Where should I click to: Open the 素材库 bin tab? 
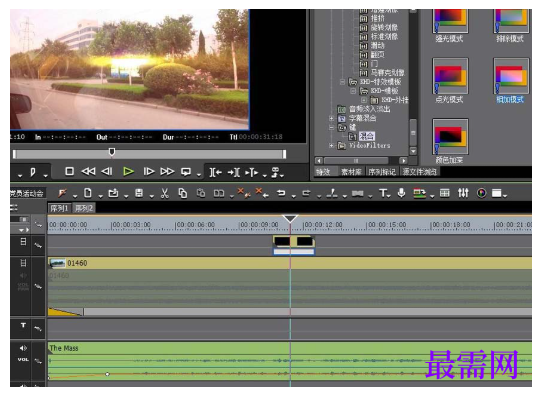pyautogui.click(x=352, y=172)
